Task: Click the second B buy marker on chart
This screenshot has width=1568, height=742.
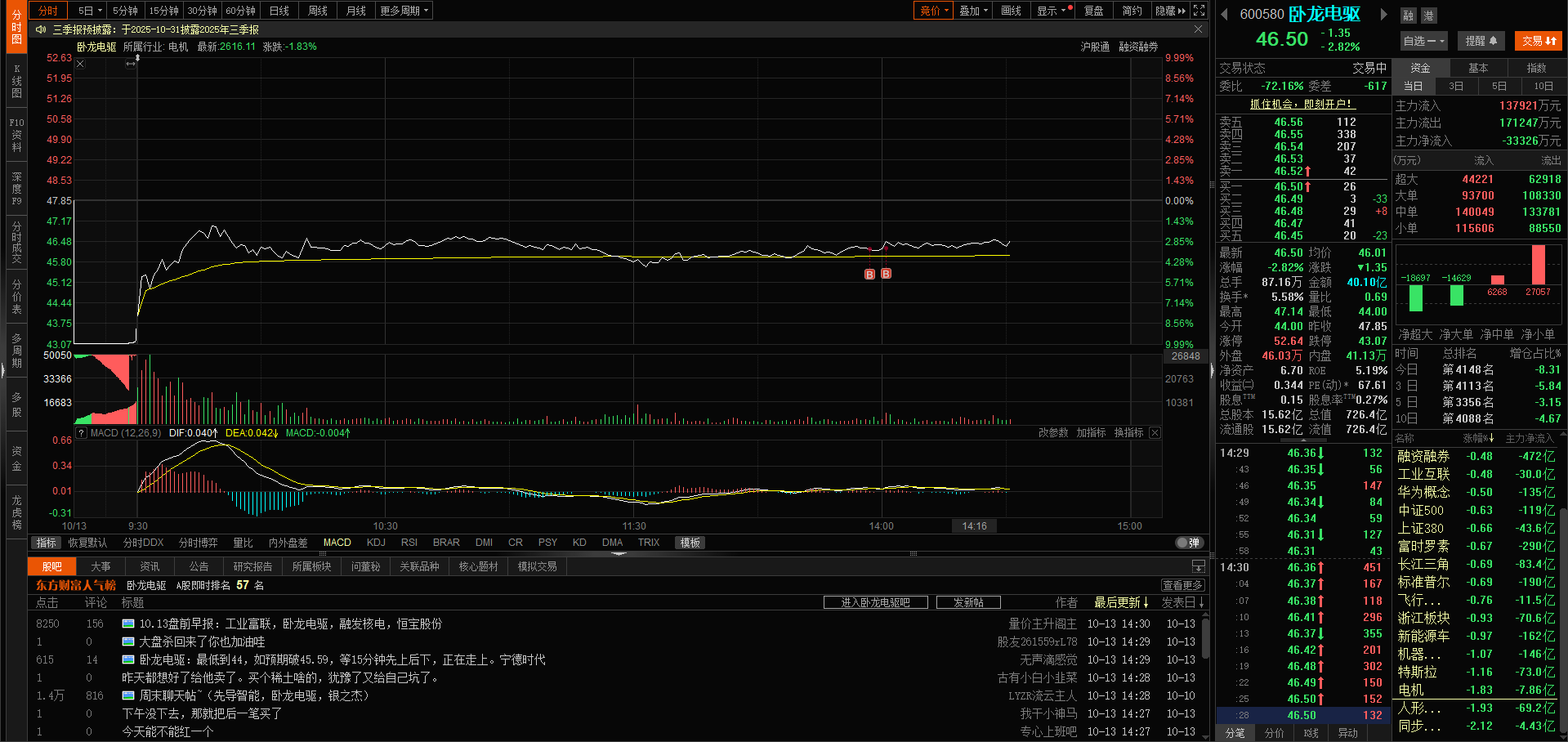Action: click(886, 274)
